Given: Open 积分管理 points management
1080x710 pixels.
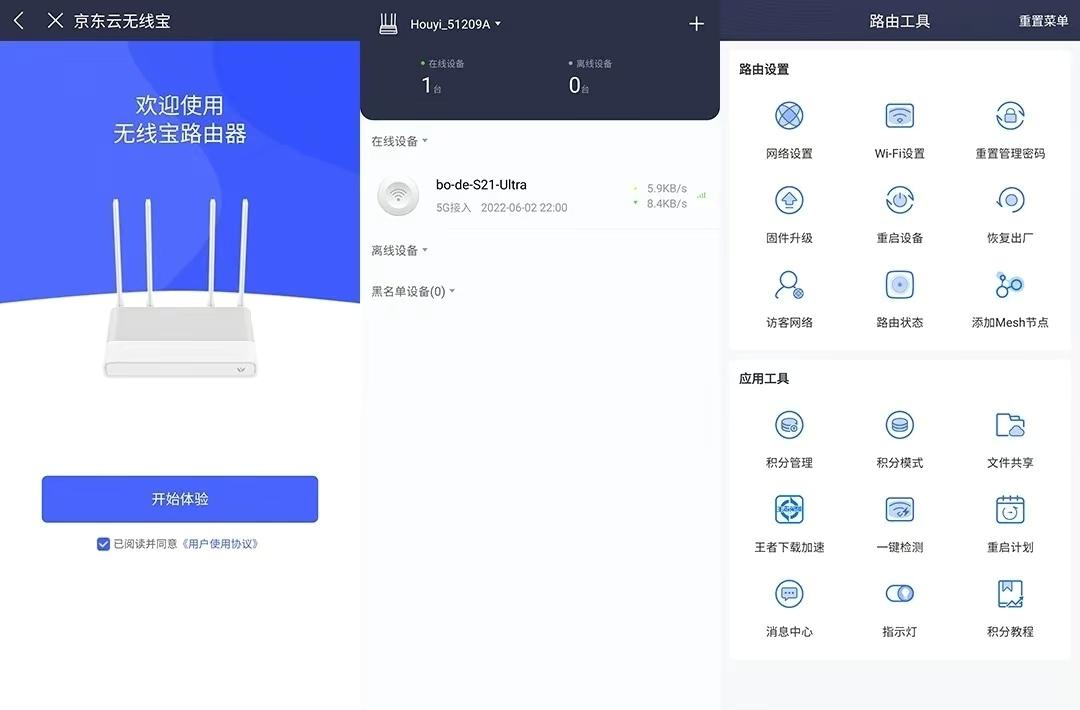Looking at the screenshot, I should 789,440.
